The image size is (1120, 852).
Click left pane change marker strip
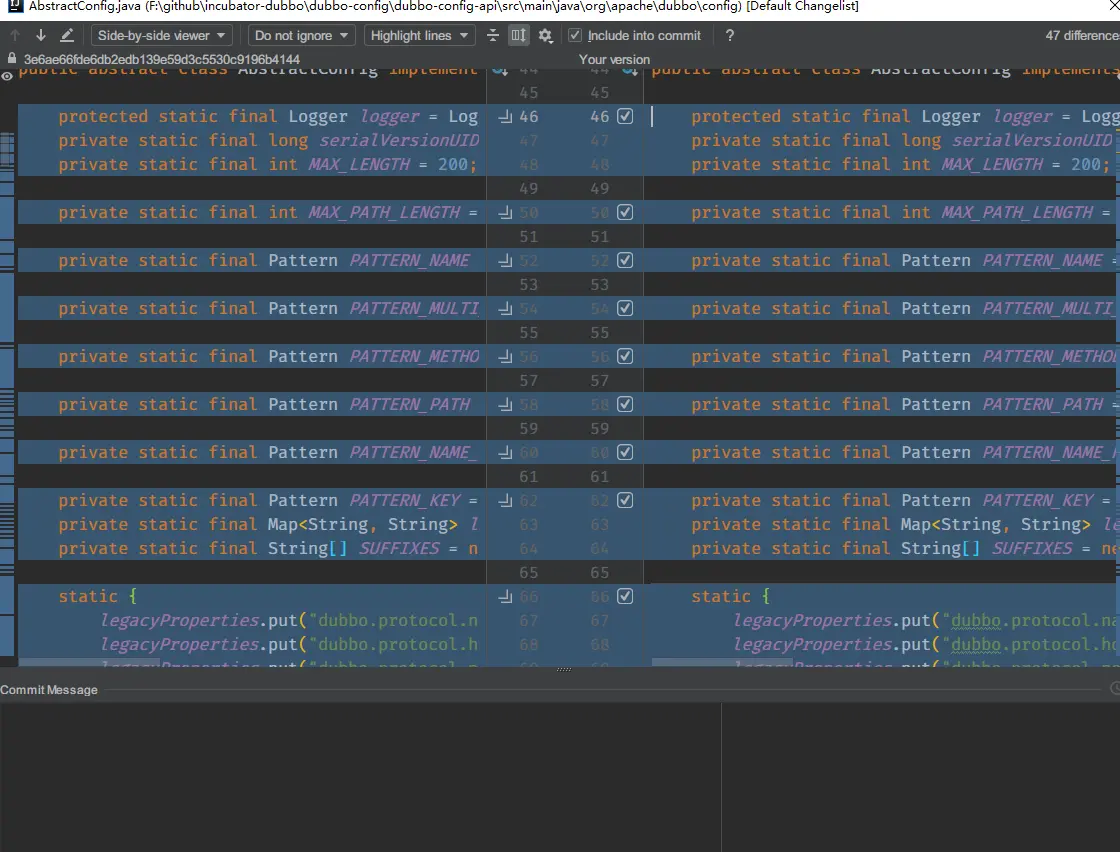6,393
